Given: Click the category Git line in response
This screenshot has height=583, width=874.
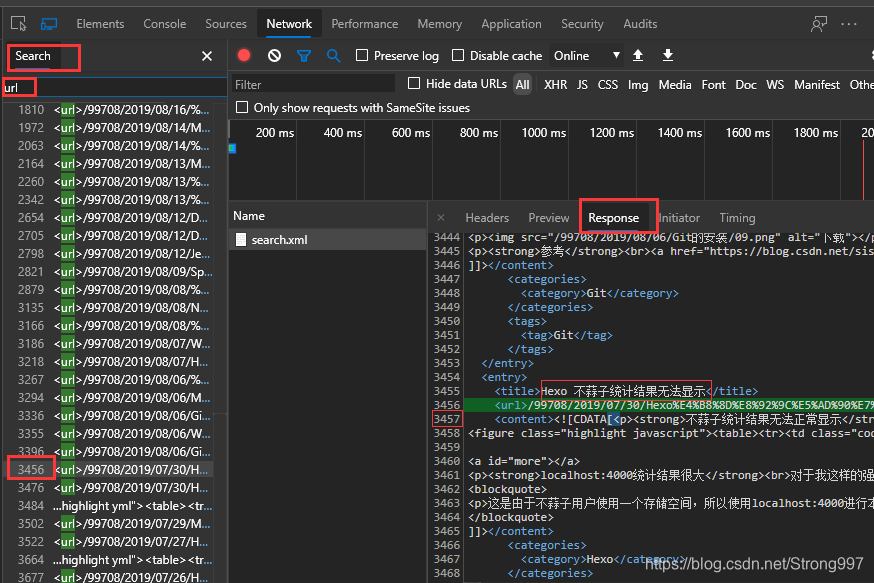Looking at the screenshot, I should 599,293.
